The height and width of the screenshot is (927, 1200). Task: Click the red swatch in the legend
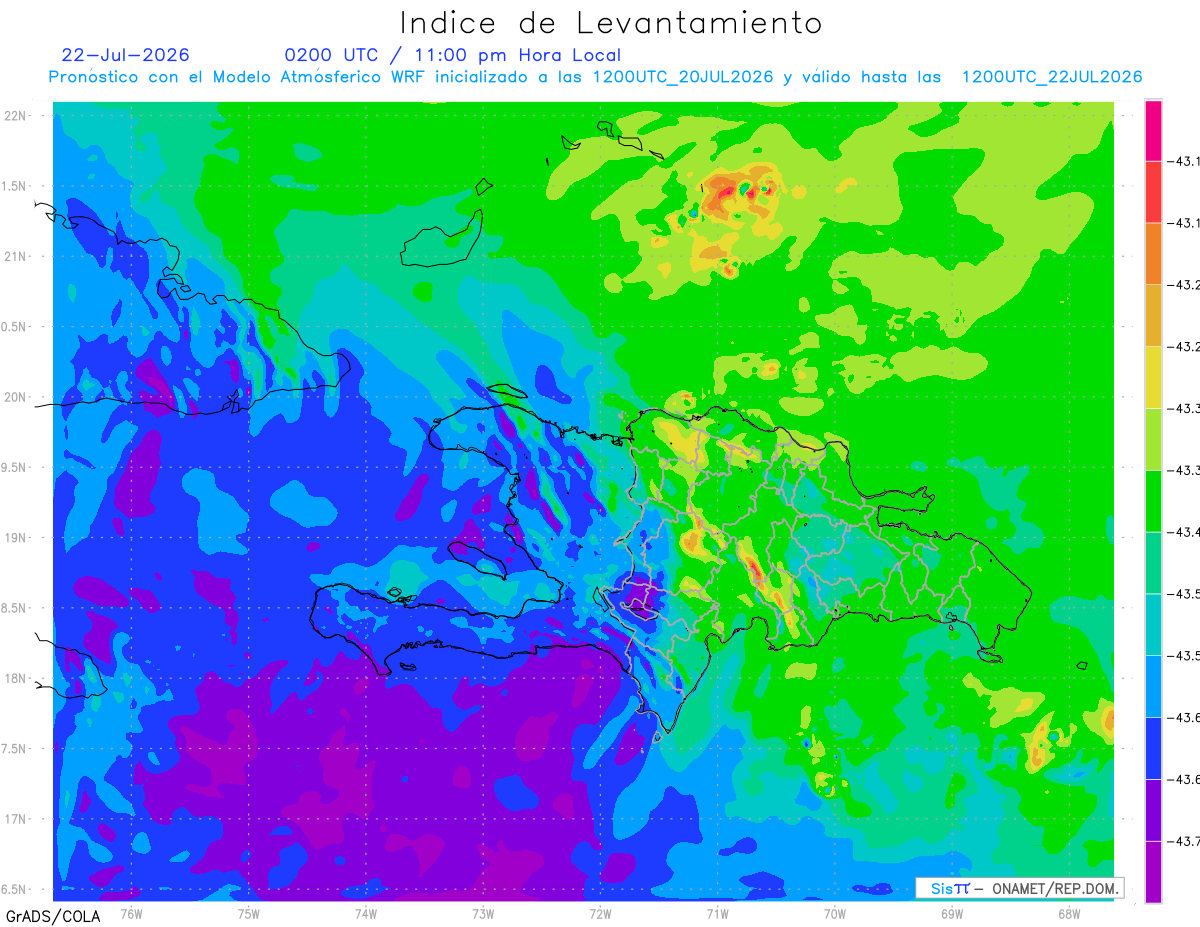[x=1153, y=191]
